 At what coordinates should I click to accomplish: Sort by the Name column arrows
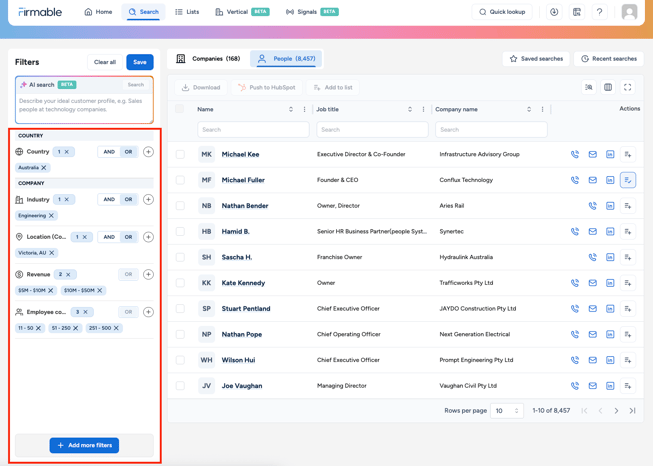291,110
